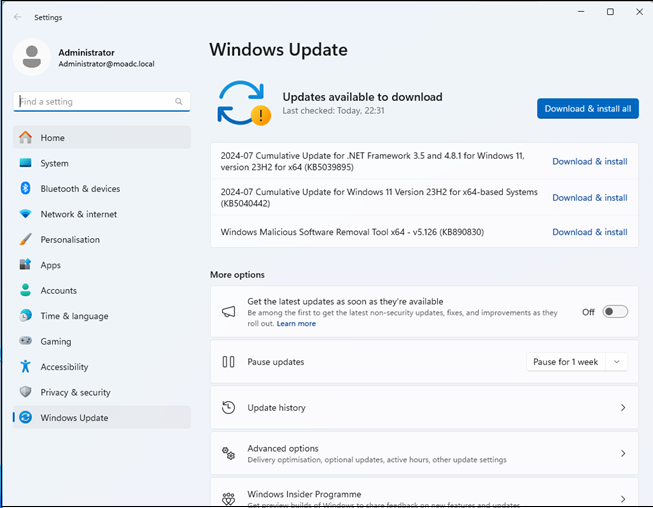Open the Learn more link
The height and width of the screenshot is (508, 653).
coord(296,324)
